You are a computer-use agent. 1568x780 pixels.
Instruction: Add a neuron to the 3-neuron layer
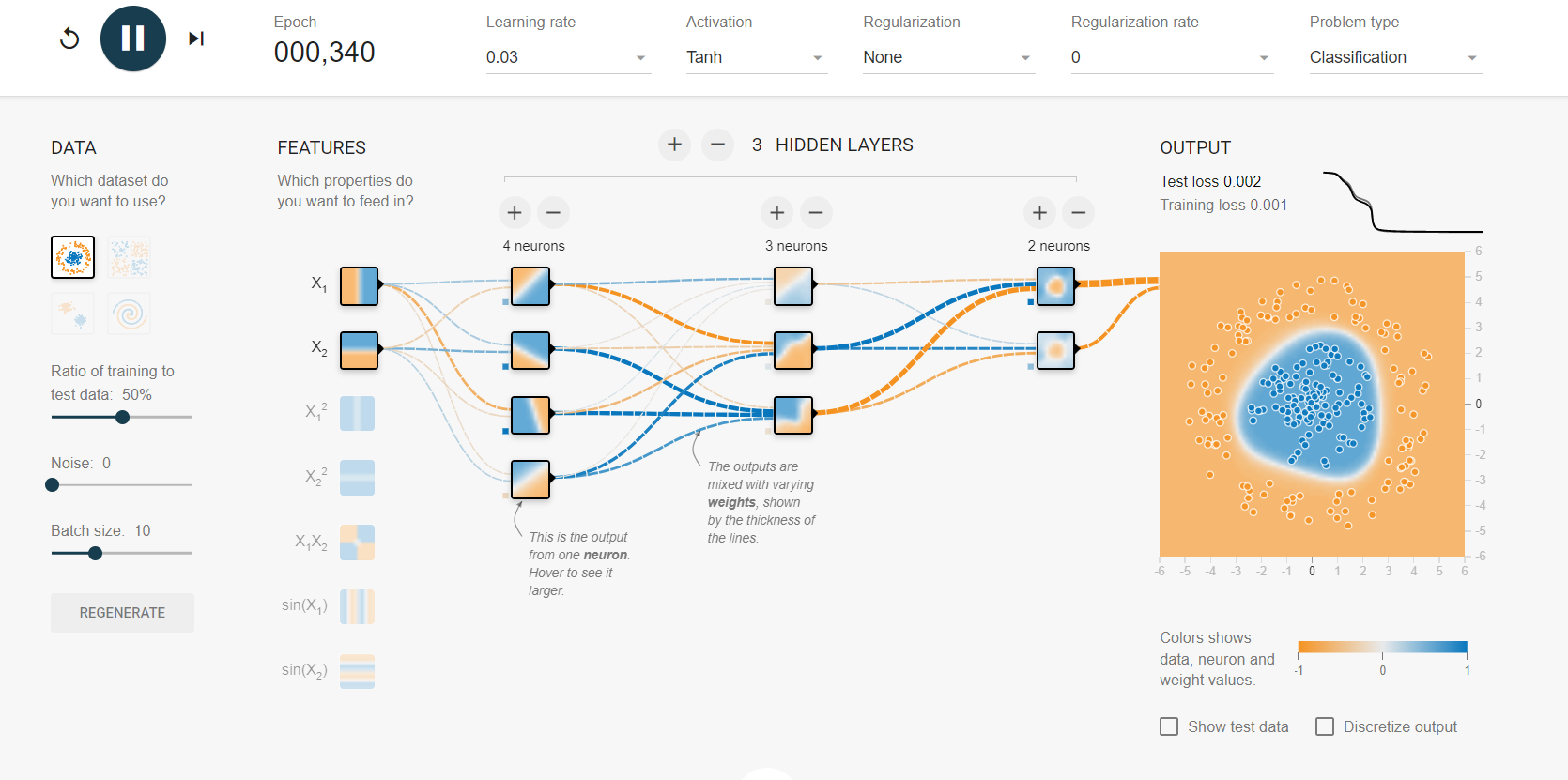pos(777,213)
